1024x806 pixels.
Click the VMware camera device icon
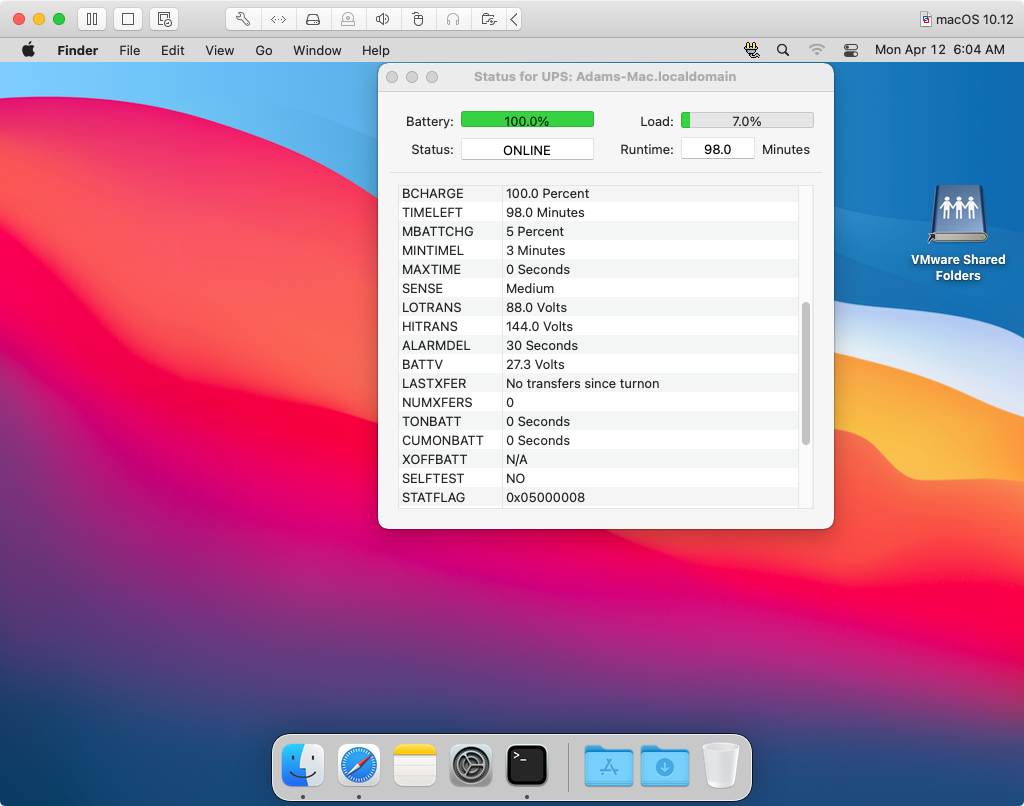click(348, 19)
